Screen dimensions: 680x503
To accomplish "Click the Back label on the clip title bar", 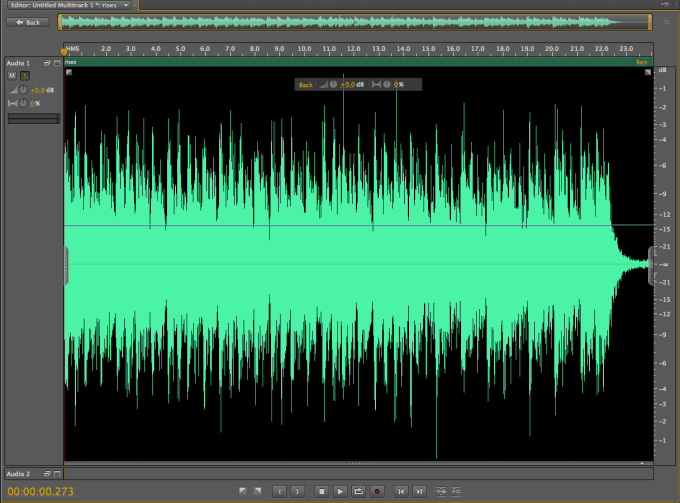I will (642, 62).
